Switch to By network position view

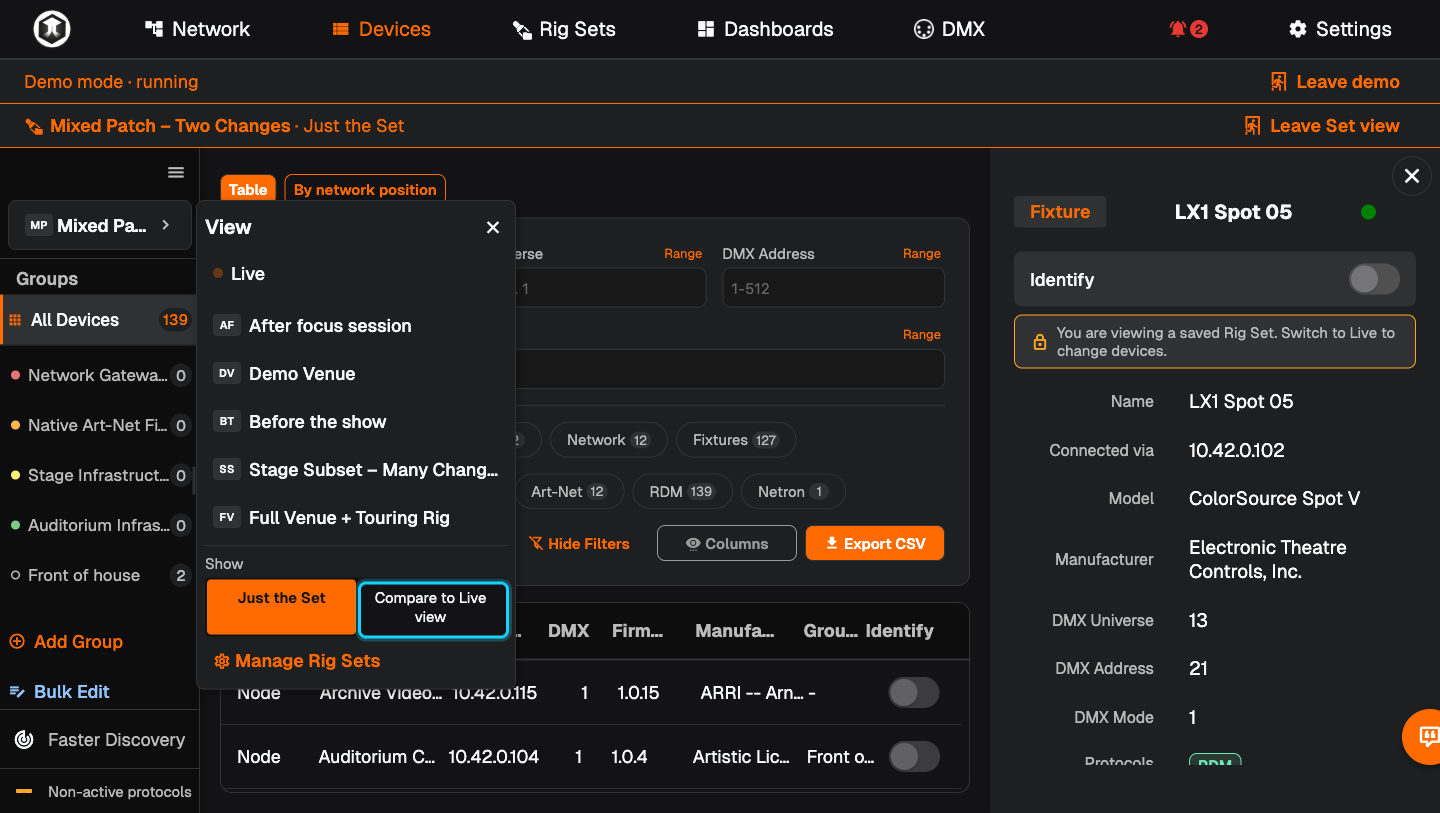[365, 189]
